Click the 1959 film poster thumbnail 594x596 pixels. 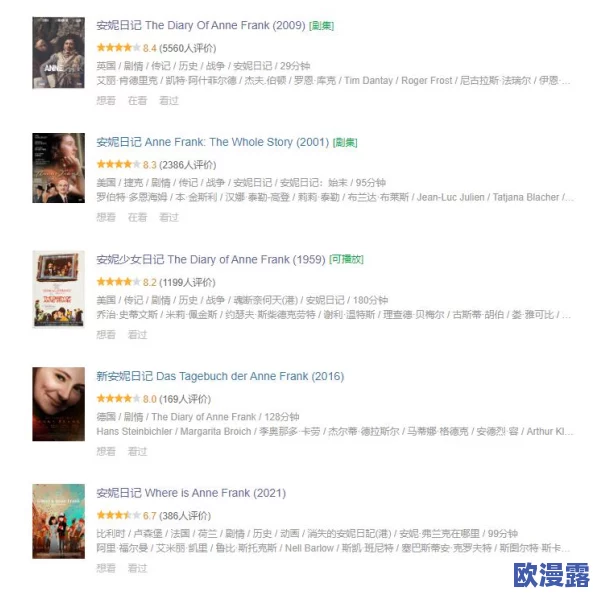point(59,289)
